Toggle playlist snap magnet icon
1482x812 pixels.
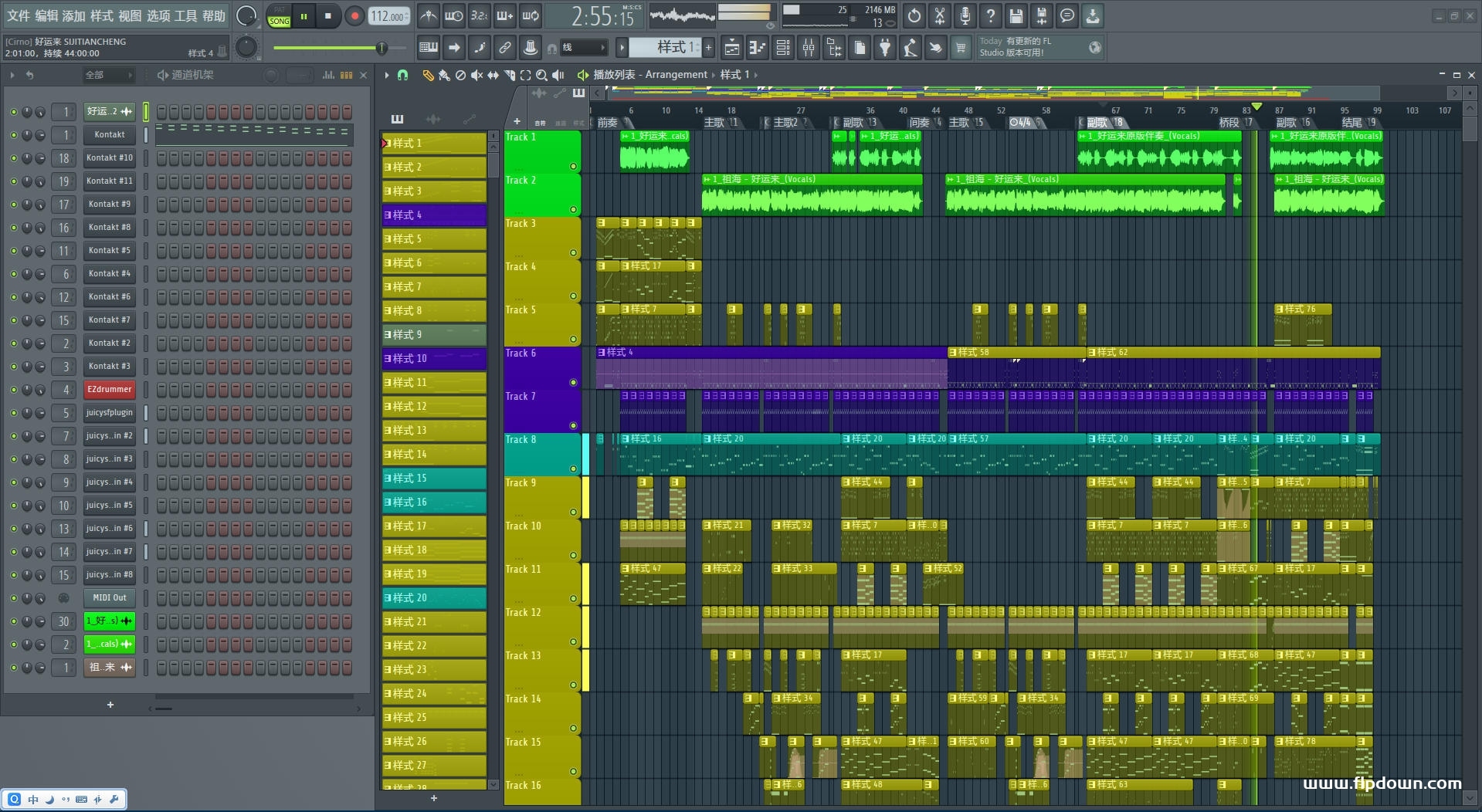402,75
